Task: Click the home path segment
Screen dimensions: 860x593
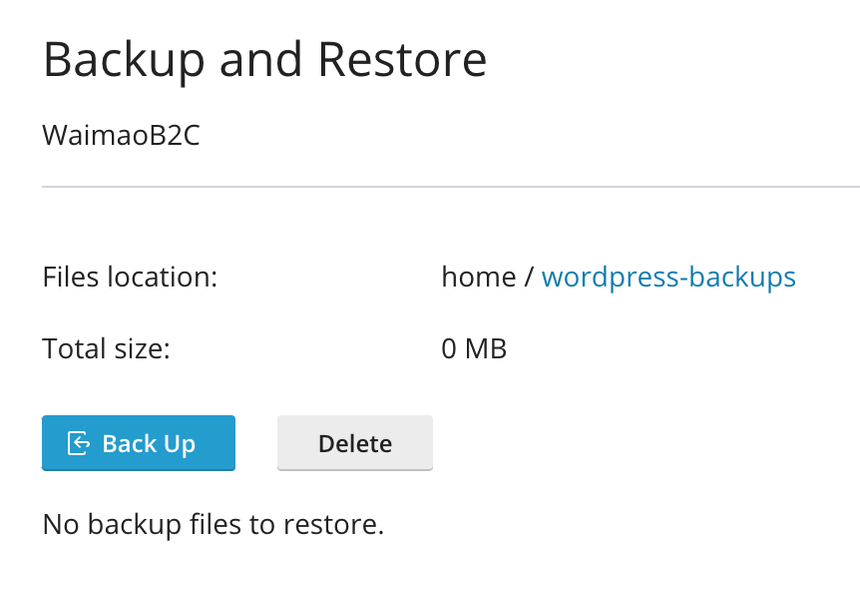Action: 478,277
